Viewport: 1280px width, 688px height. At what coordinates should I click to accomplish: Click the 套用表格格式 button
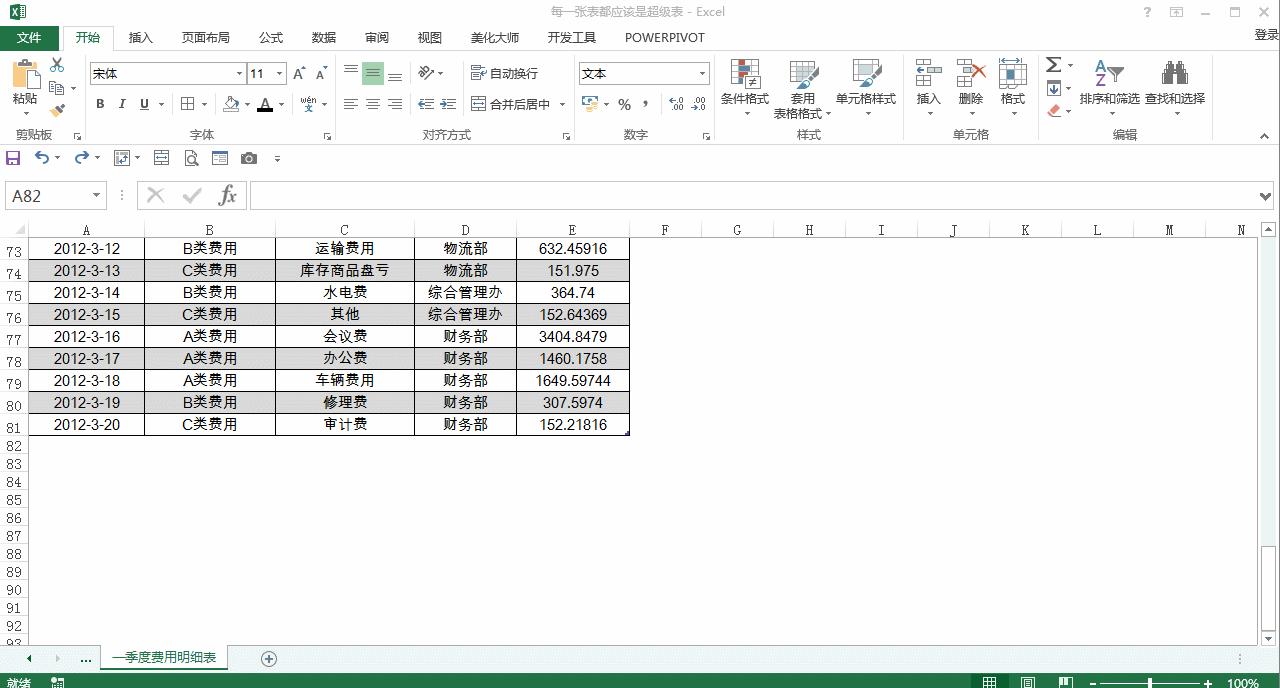point(802,88)
